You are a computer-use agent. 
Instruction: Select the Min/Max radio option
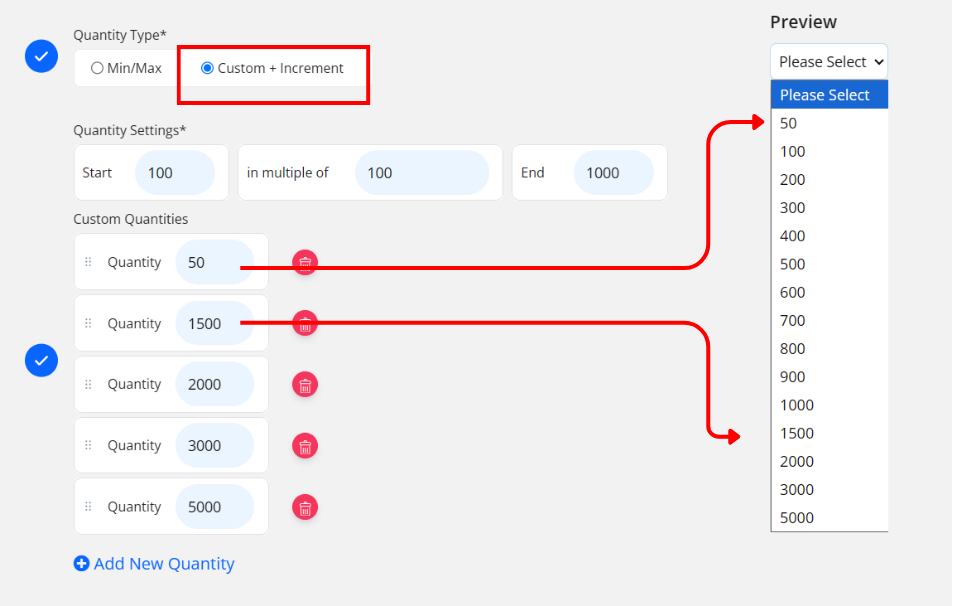point(97,69)
